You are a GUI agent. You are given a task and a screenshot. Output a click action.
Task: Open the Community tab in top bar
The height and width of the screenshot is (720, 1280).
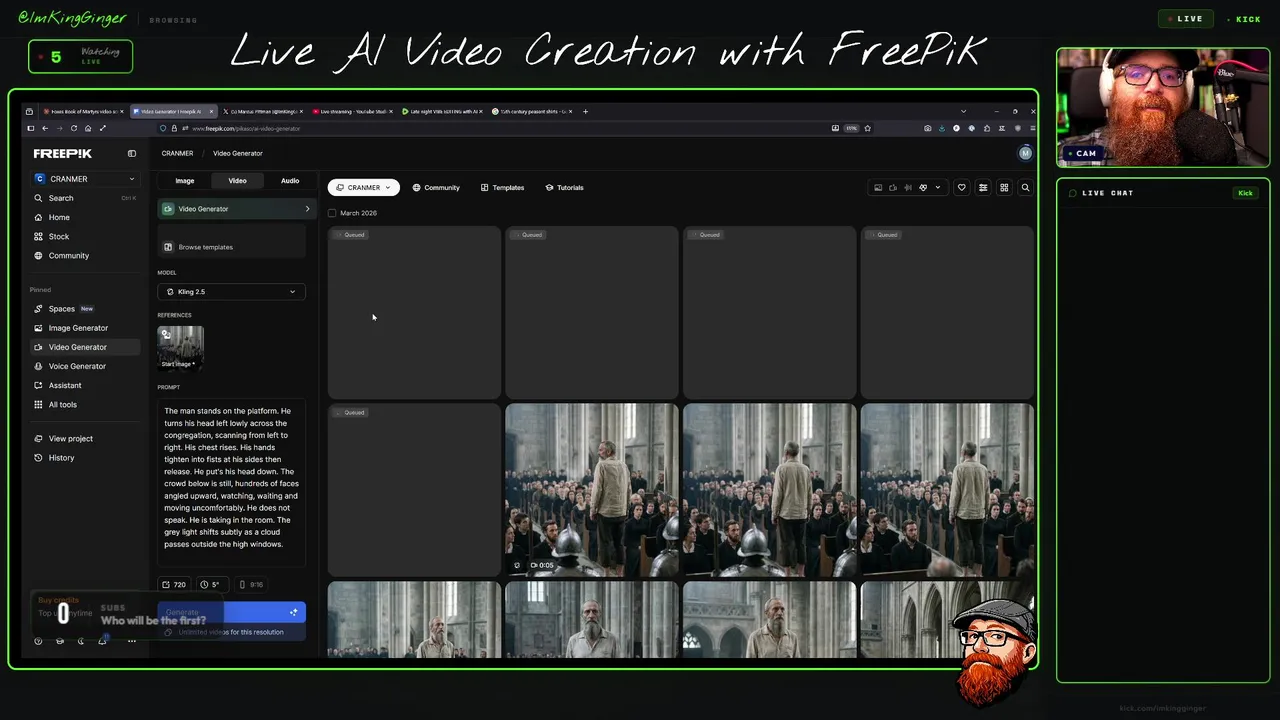click(x=436, y=187)
